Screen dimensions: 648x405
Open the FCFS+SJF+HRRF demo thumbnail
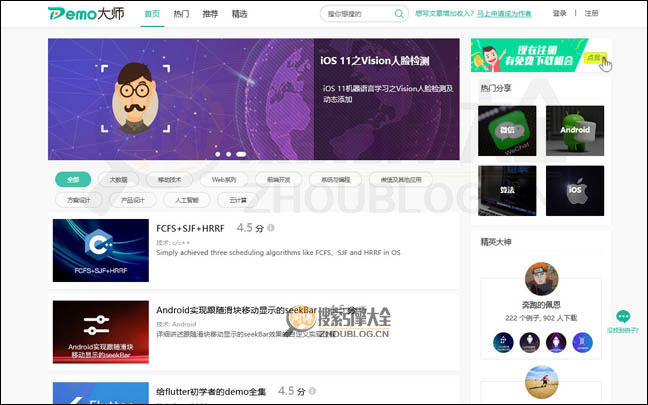100,250
